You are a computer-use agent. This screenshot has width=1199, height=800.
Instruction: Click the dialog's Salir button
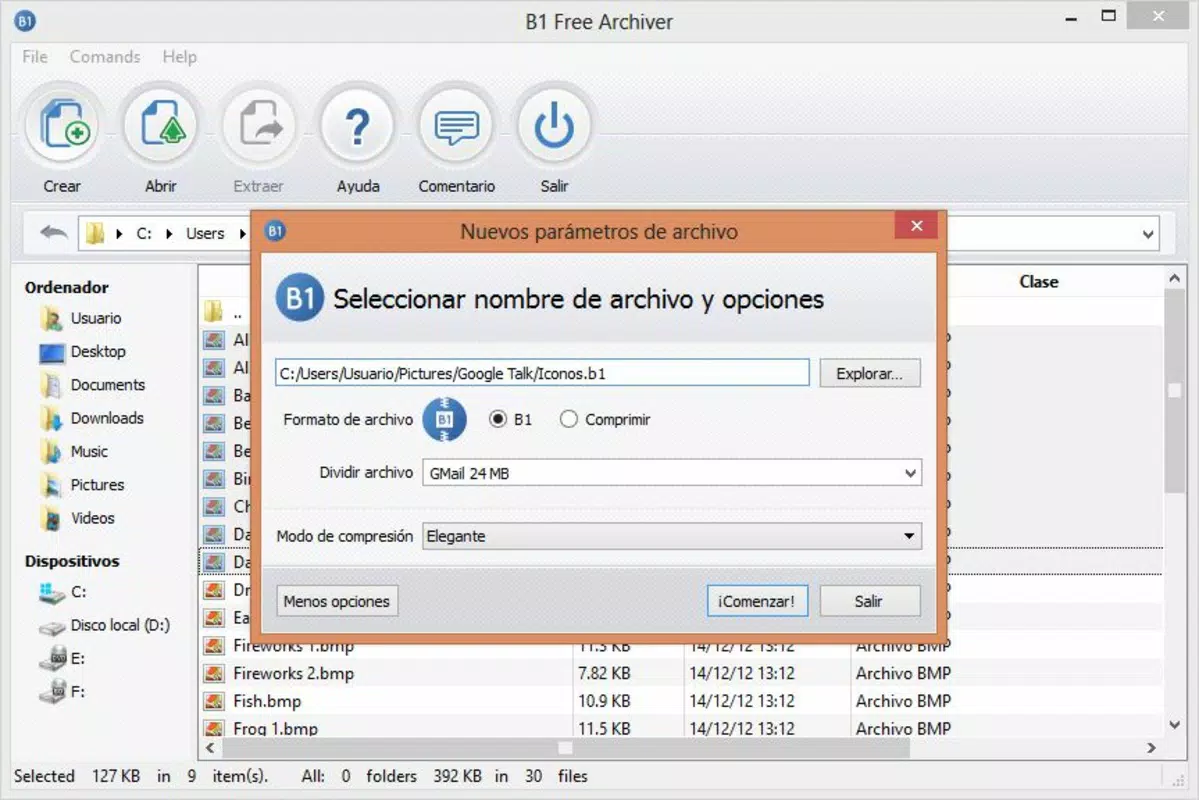tap(869, 601)
